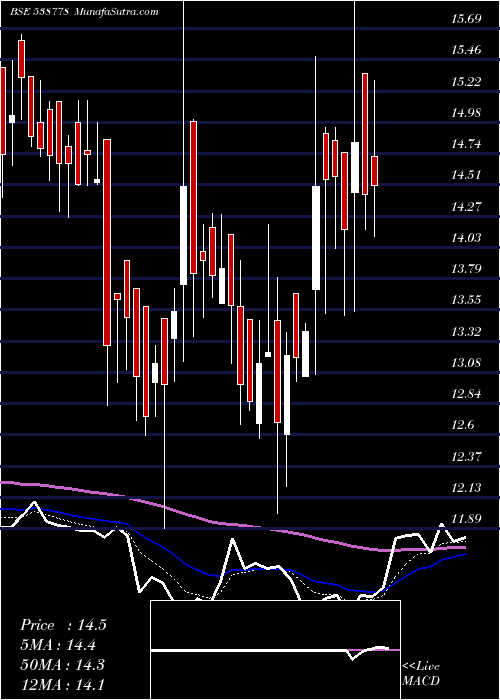500x700 pixels.
Task: Click the 14.51 price axis label
Action: pos(467,175)
